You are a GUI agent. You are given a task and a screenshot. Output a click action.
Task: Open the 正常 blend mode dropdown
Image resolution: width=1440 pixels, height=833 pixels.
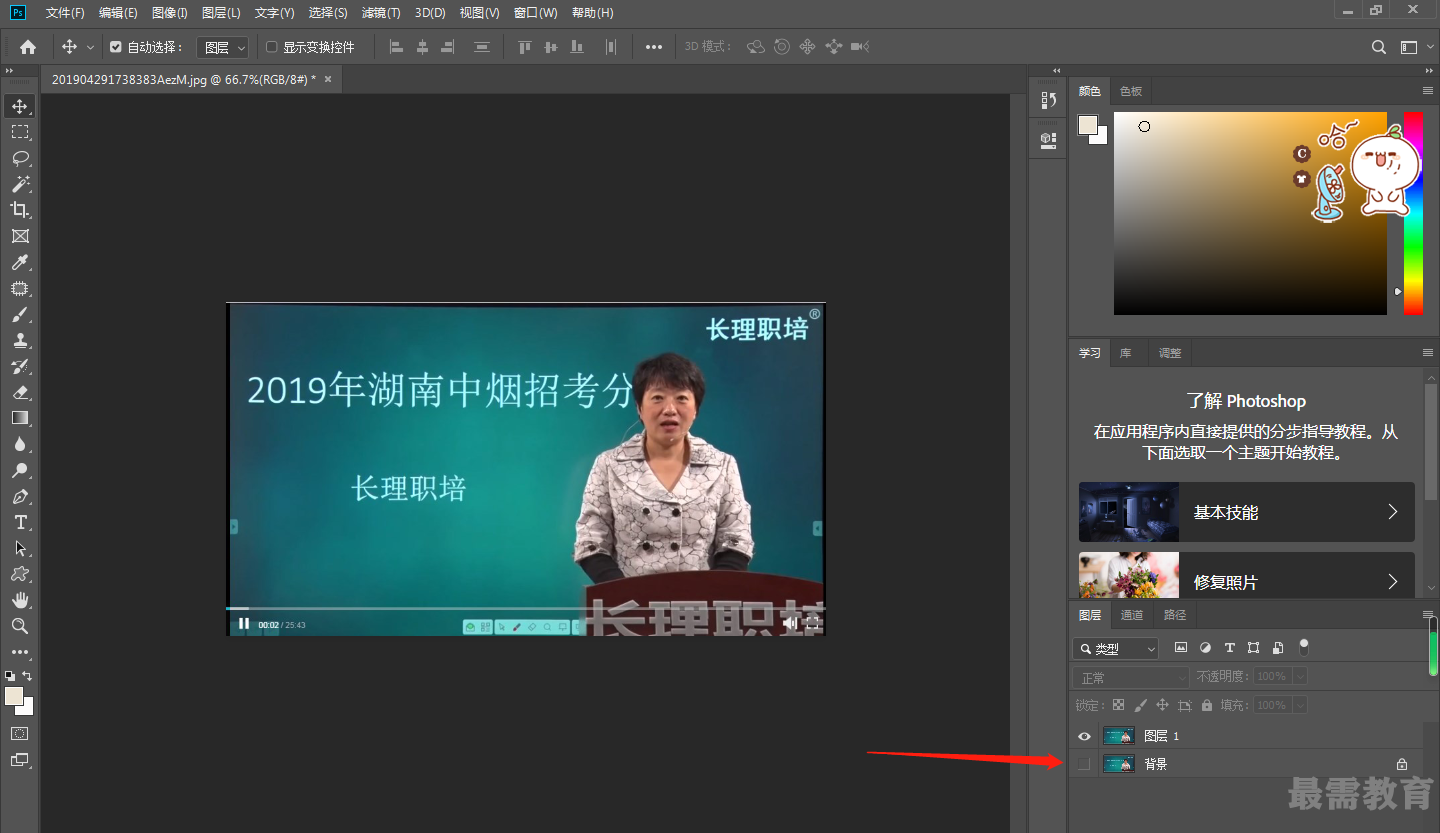1130,677
